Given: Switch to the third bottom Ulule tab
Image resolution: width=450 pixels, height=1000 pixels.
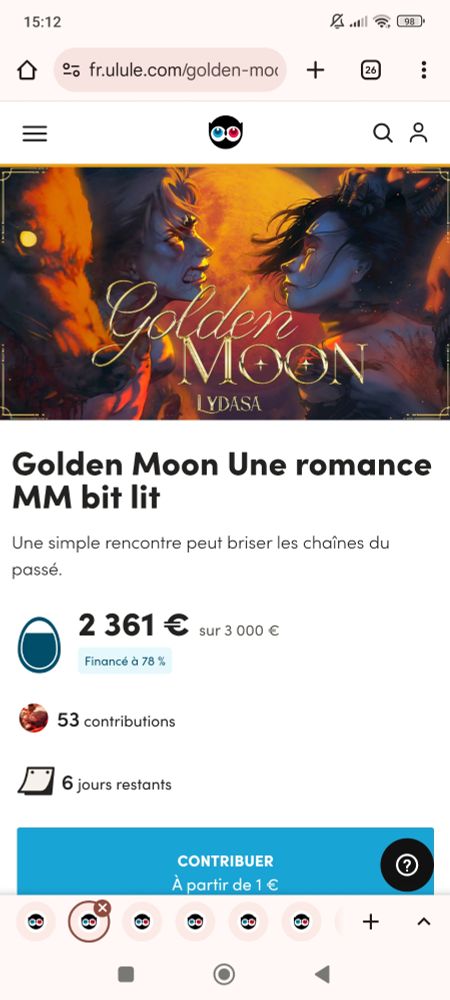Looking at the screenshot, I should (x=142, y=922).
